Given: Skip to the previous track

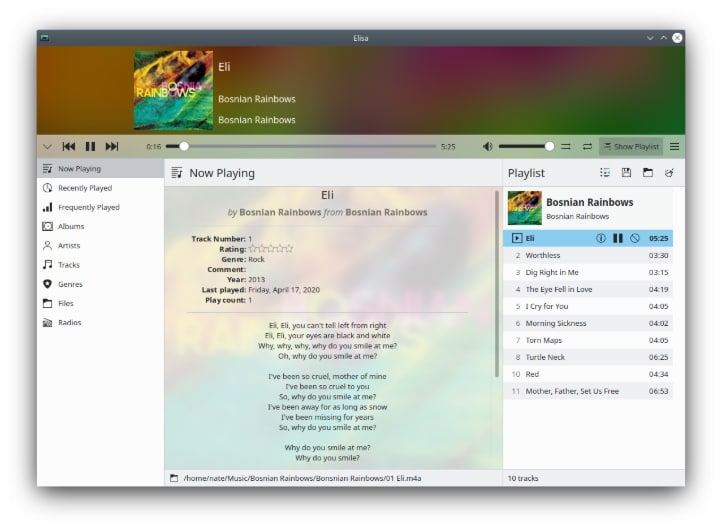Looking at the screenshot, I should (x=69, y=146).
